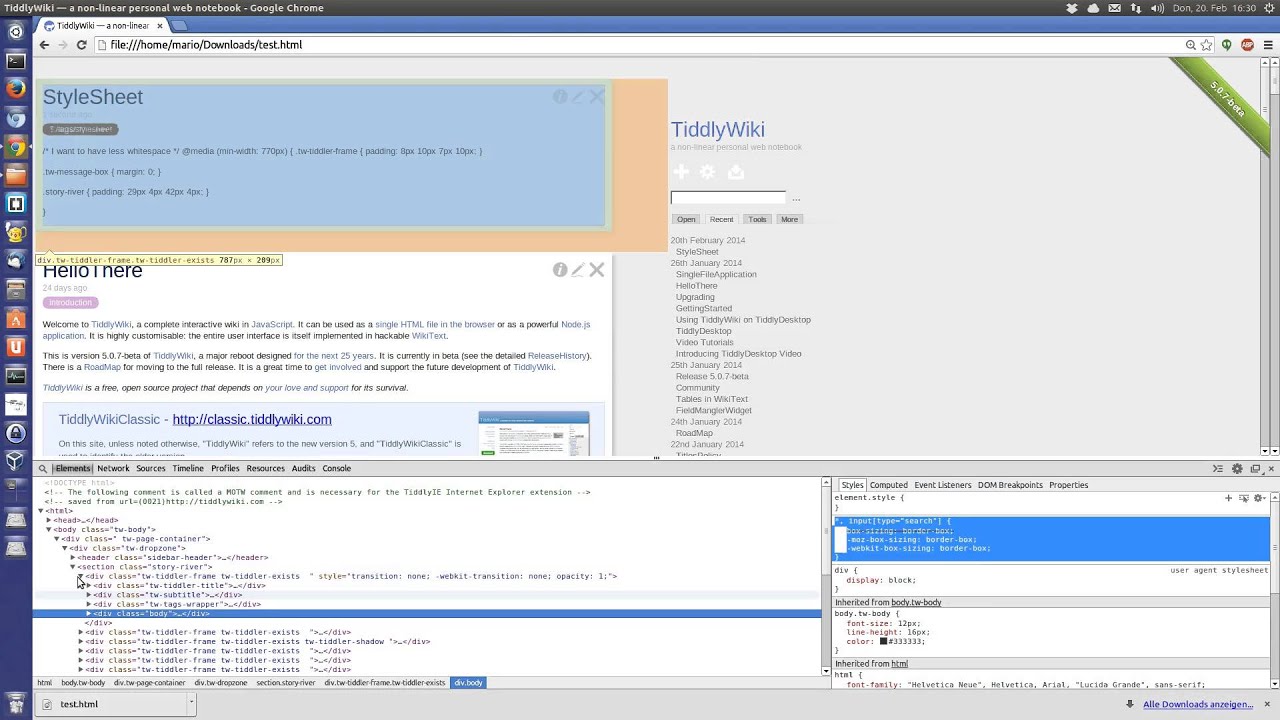Select section.story-river in breadcrumb bar
The height and width of the screenshot is (720, 1280).
pos(286,683)
